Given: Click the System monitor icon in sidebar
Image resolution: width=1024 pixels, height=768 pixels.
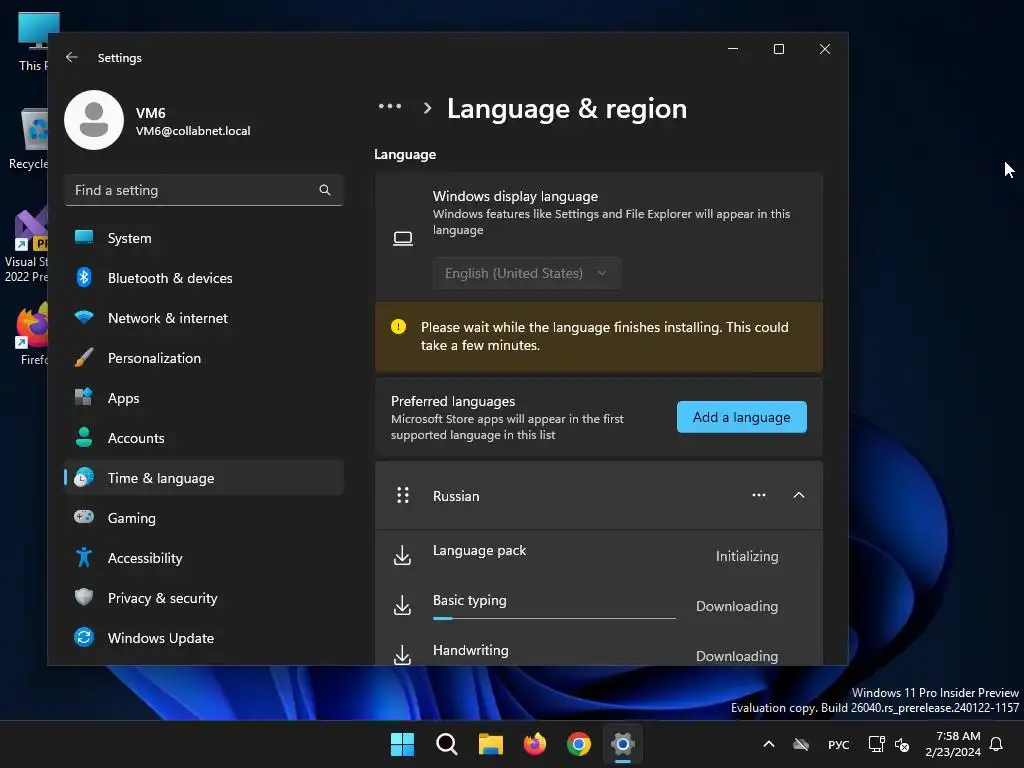Looking at the screenshot, I should pyautogui.click(x=84, y=238).
